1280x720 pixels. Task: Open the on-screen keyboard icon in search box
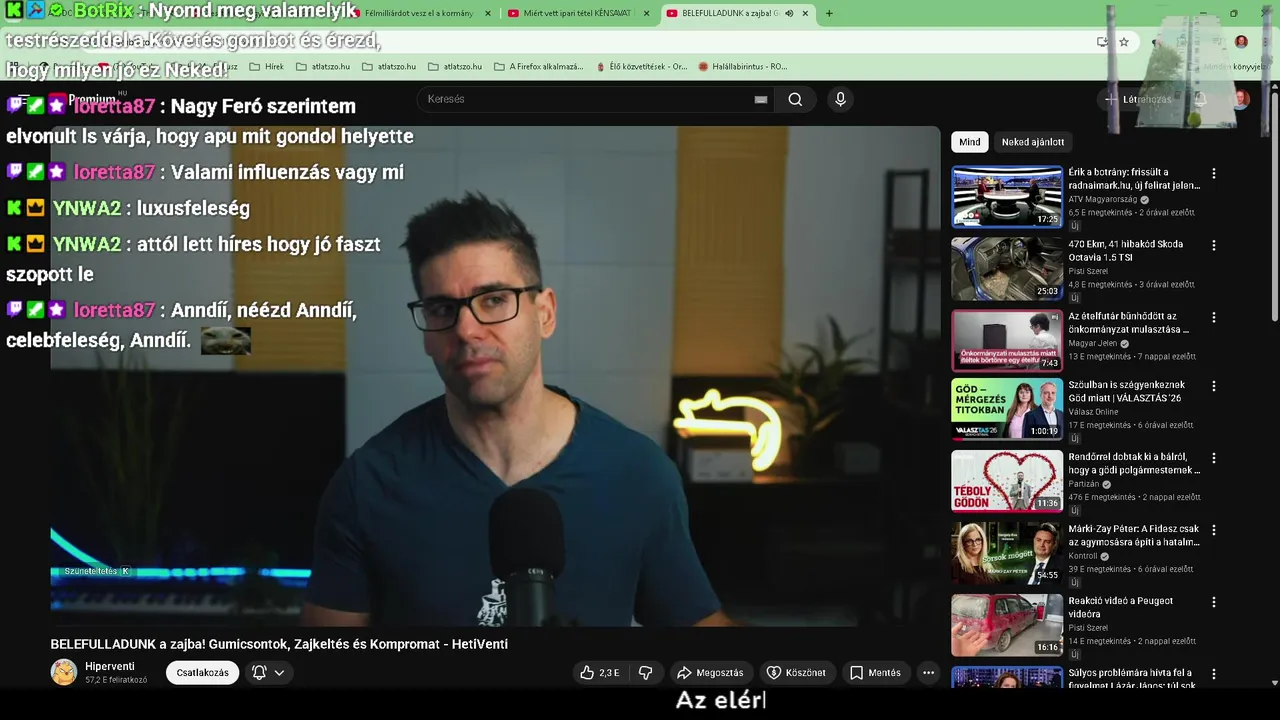click(x=761, y=99)
